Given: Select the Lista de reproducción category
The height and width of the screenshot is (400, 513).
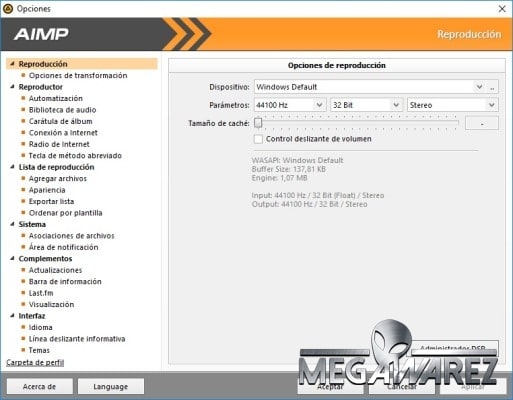Looking at the screenshot, I should [56, 167].
